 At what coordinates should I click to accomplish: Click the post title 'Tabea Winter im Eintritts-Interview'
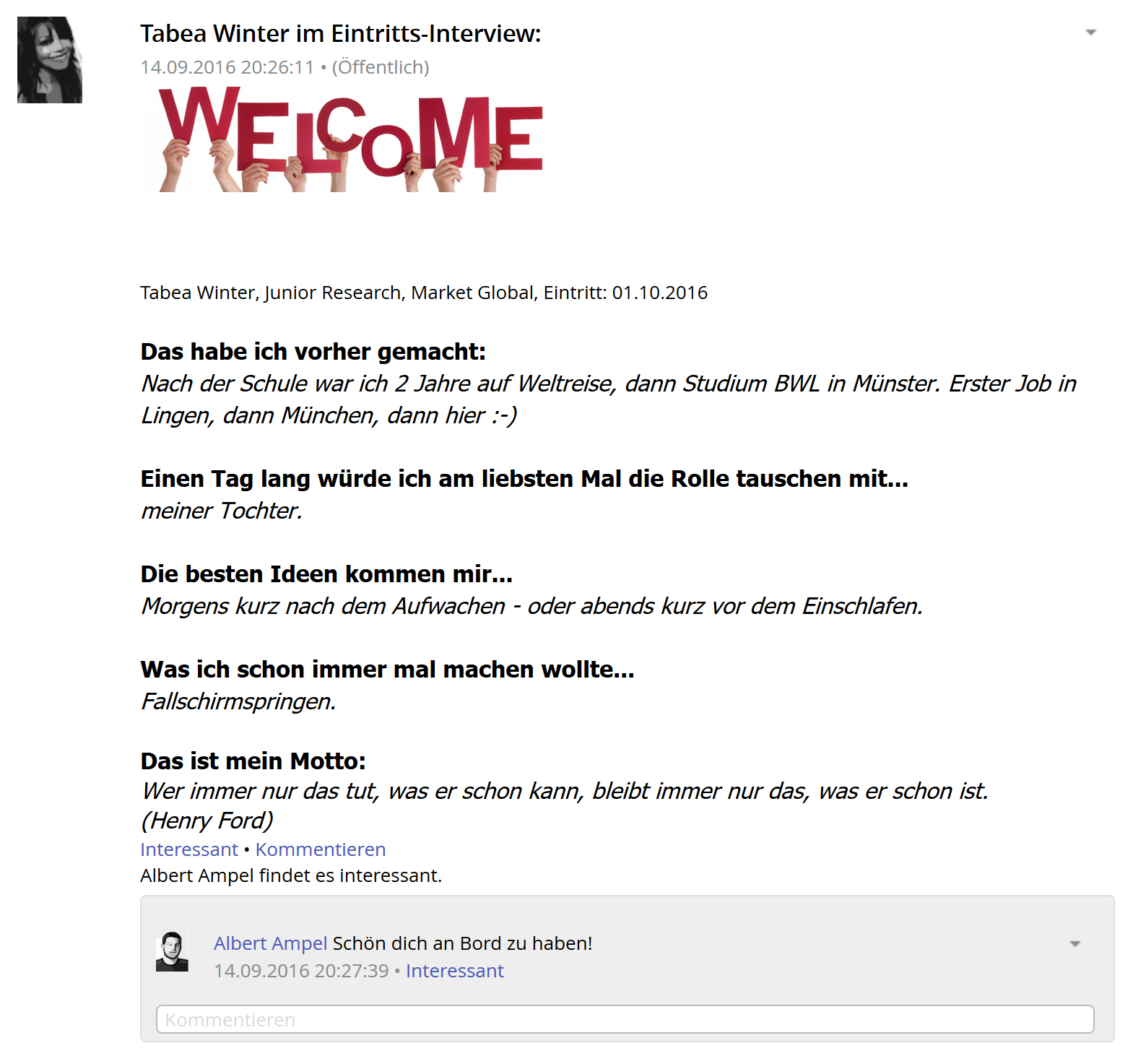[341, 34]
